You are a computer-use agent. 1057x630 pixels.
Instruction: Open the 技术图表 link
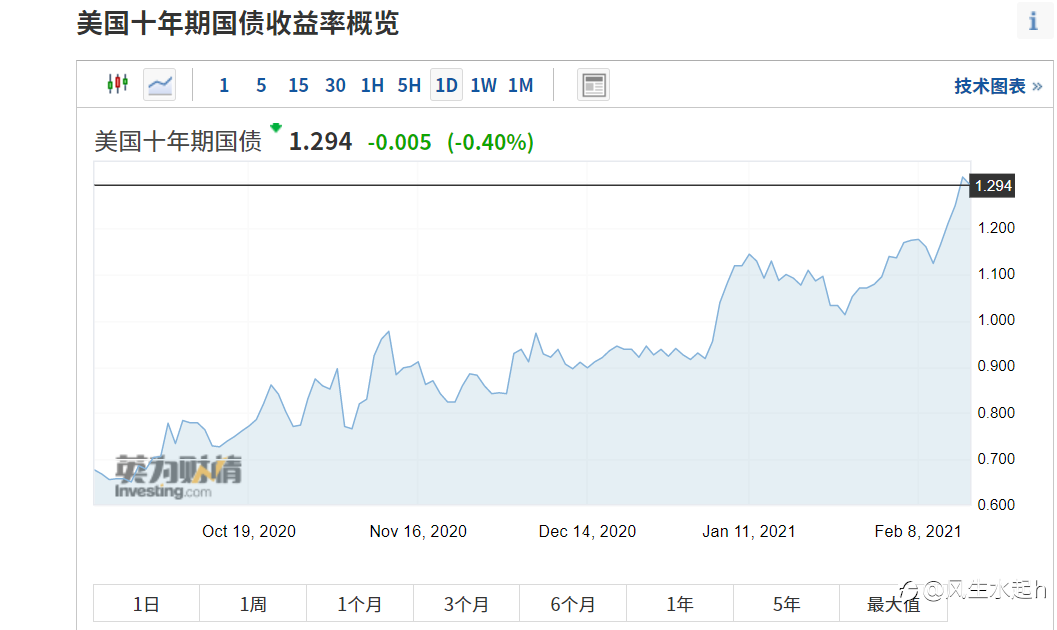click(x=998, y=86)
